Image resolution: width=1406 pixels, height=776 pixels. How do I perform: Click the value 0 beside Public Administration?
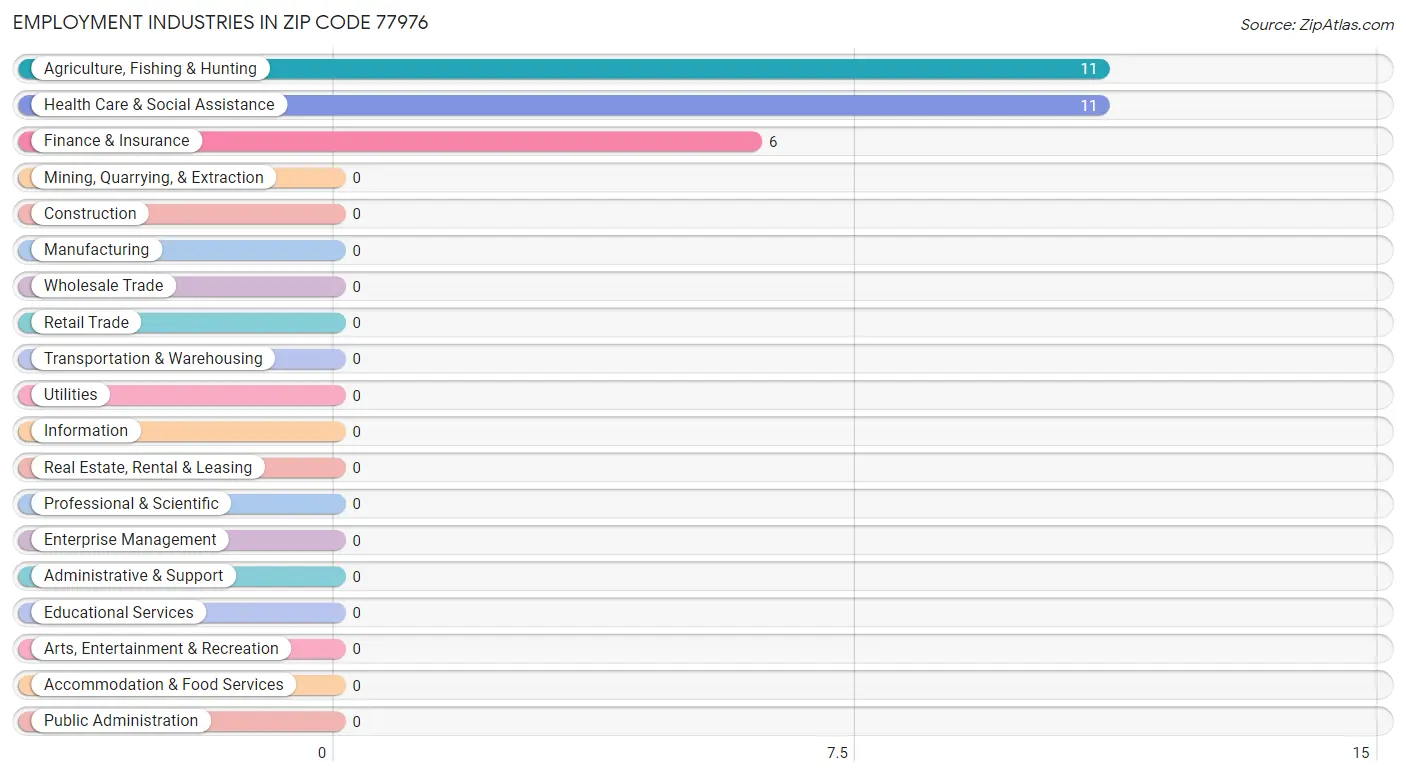(356, 721)
